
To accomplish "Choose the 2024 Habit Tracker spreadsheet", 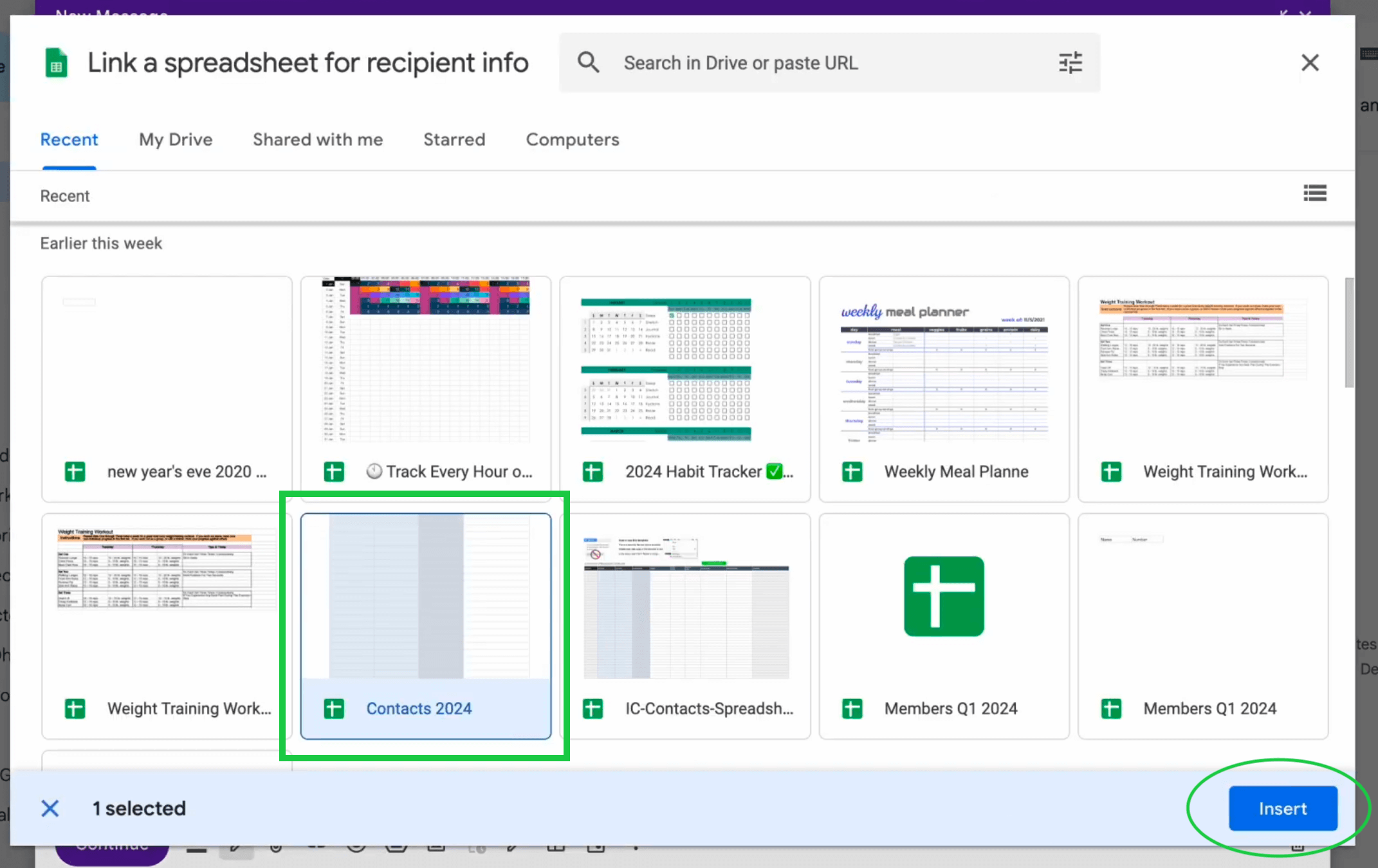I will click(x=685, y=389).
